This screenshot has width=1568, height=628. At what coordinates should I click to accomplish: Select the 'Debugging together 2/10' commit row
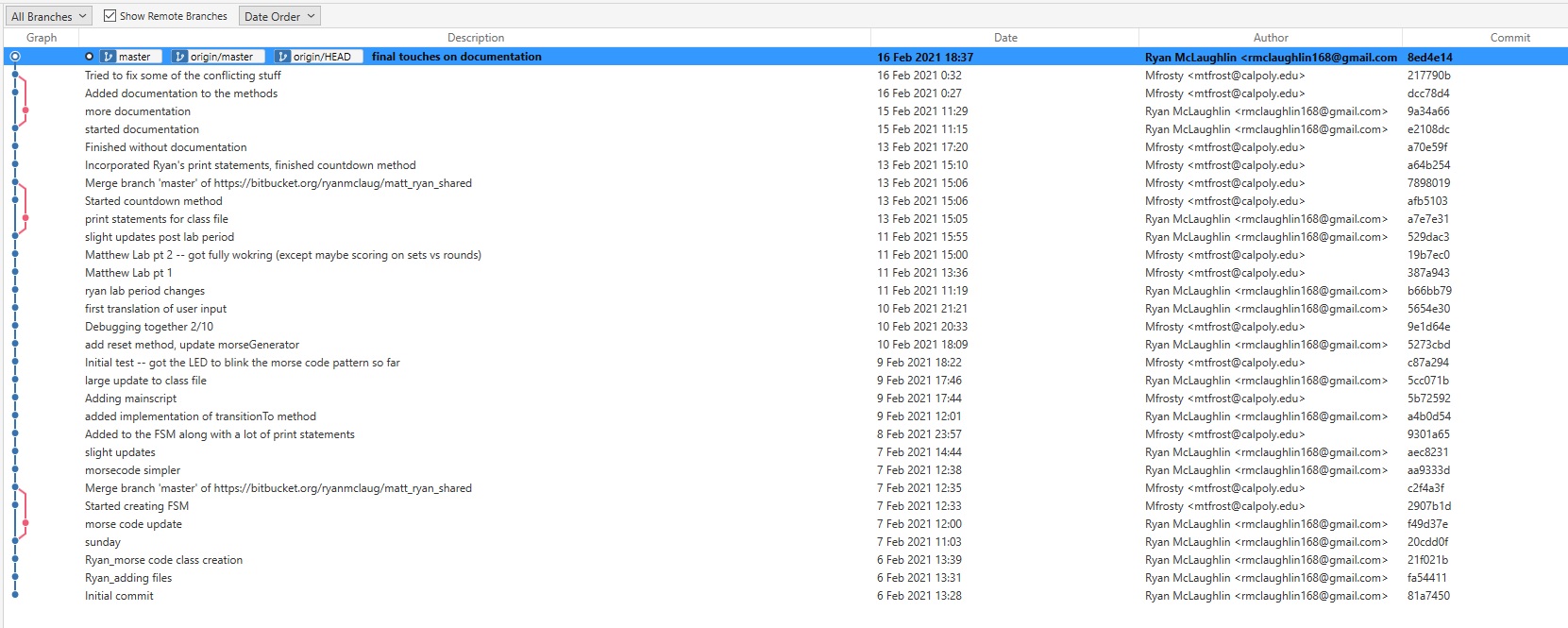(149, 327)
